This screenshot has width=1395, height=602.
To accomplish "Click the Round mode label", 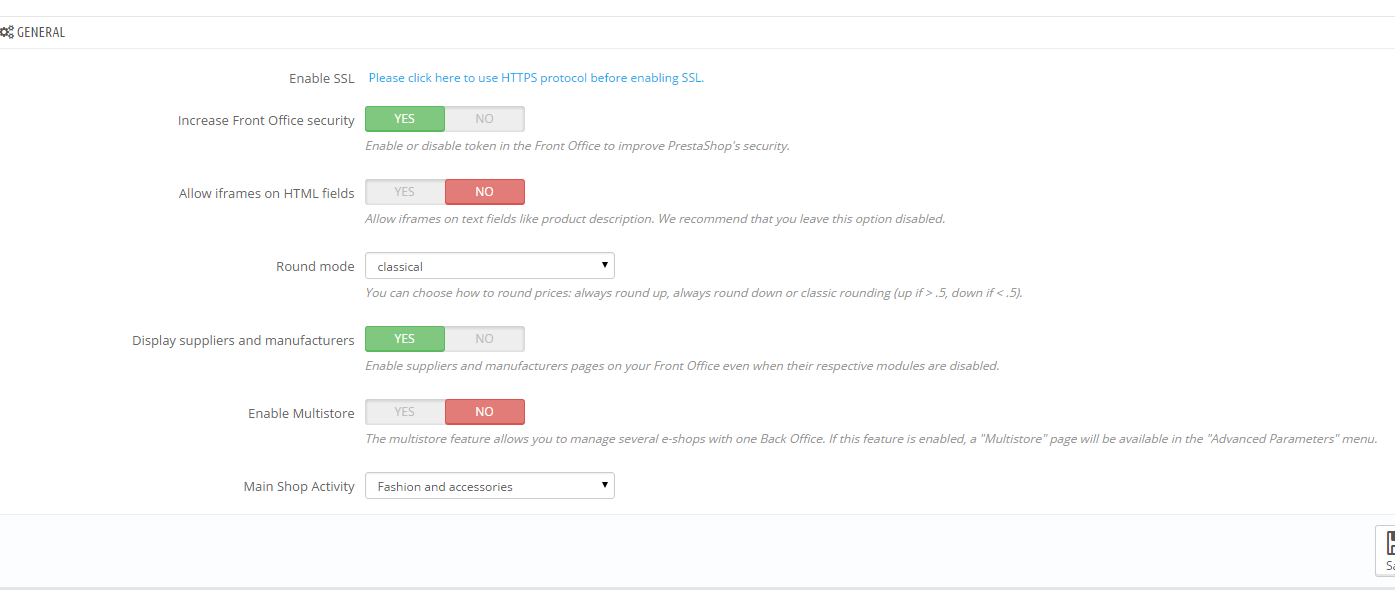I will 315,267.
